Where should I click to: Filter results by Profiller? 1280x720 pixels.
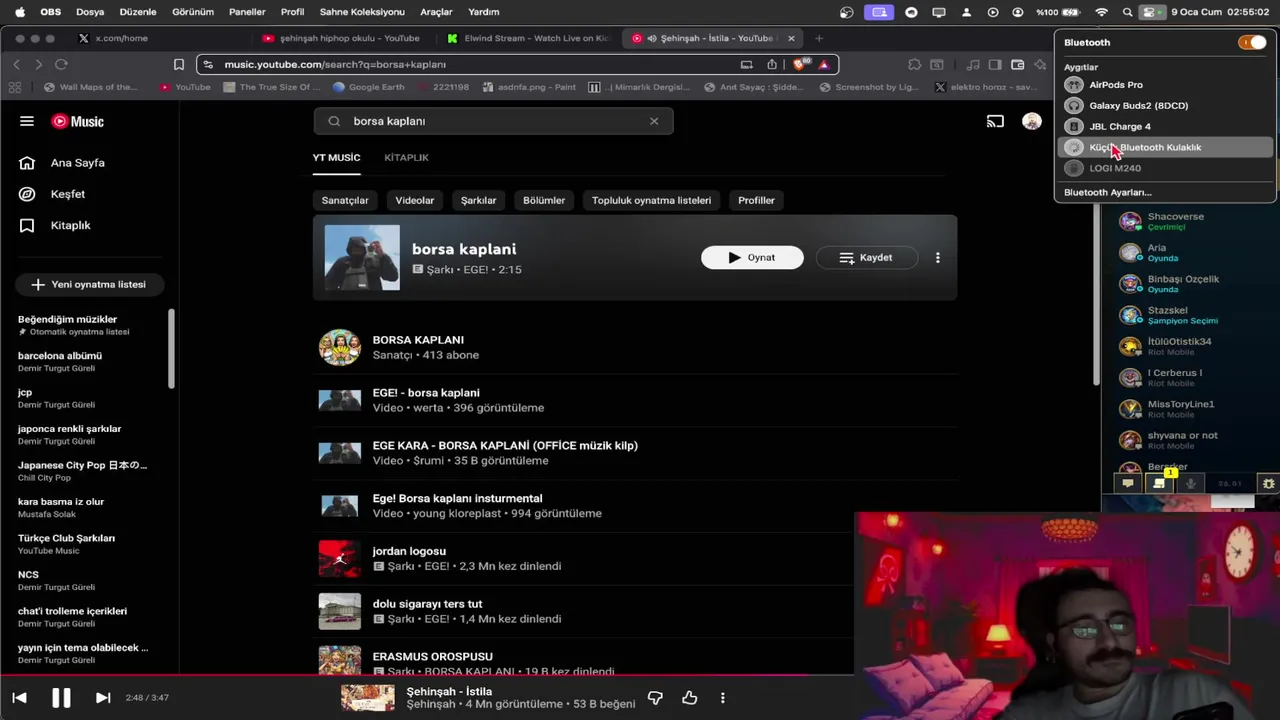click(x=756, y=200)
